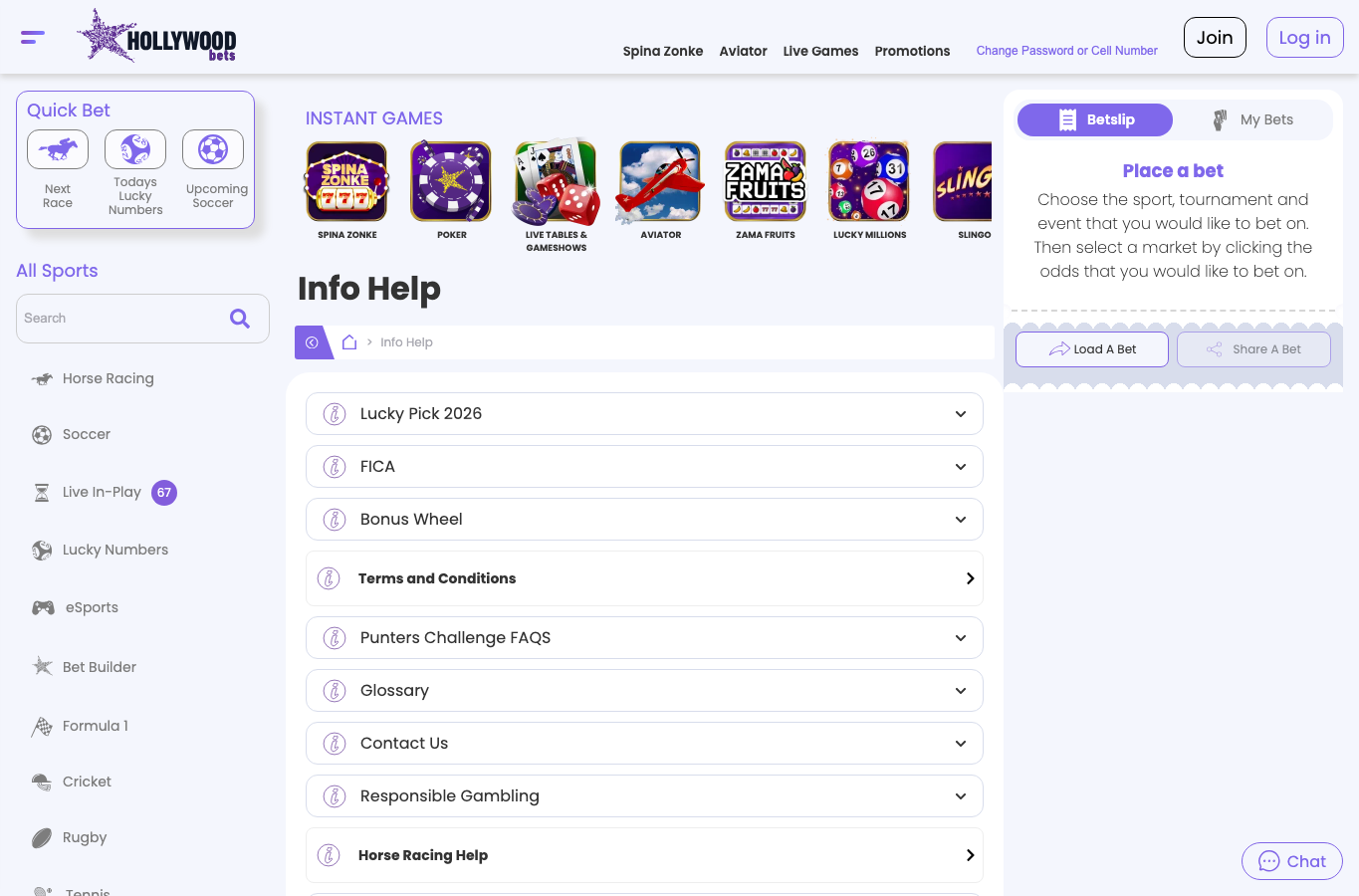Viewport: 1359px width, 896px height.
Task: Launch the Aviator game tile
Action: pyautogui.click(x=660, y=181)
